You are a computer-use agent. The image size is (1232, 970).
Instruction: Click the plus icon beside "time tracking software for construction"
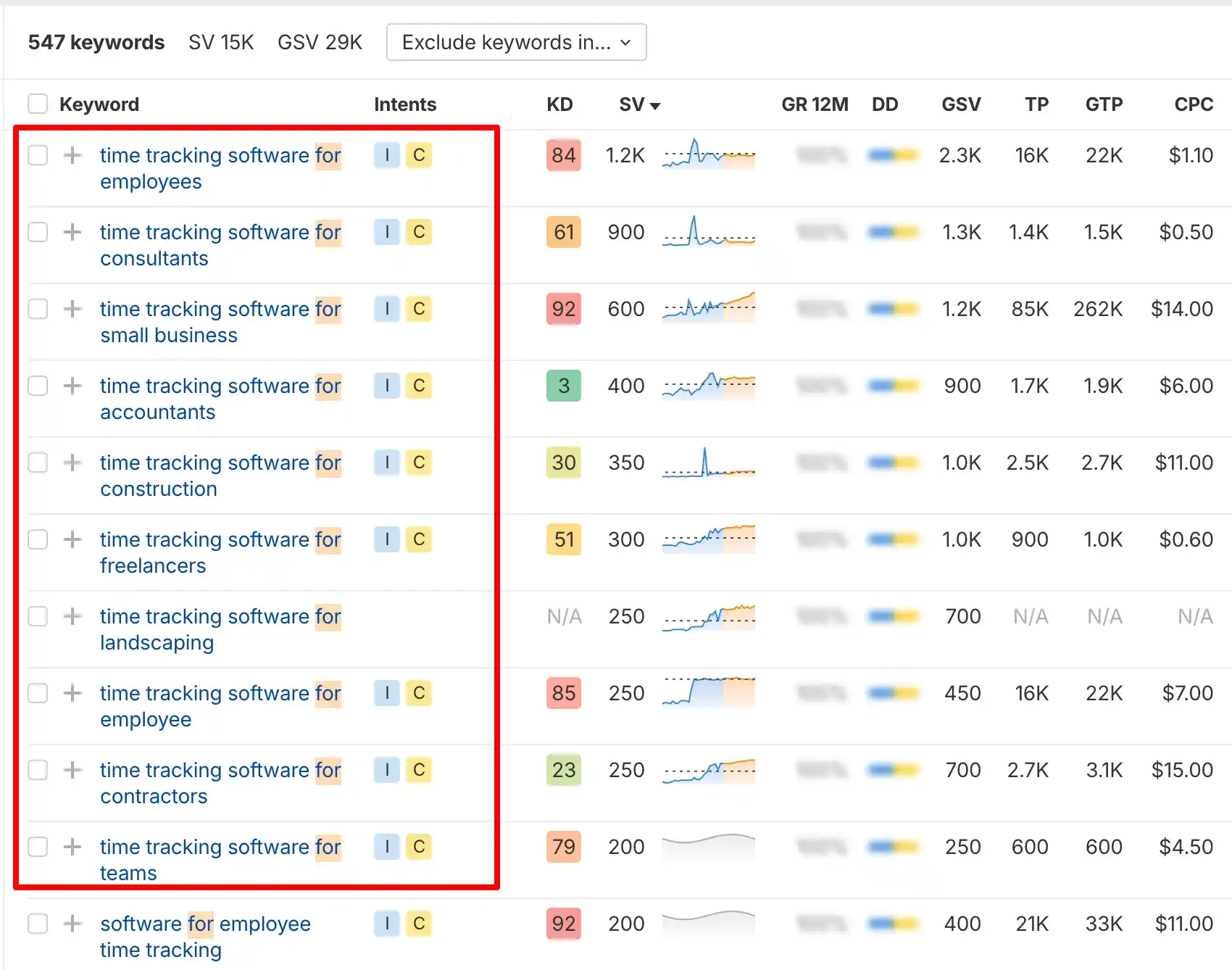tap(72, 463)
